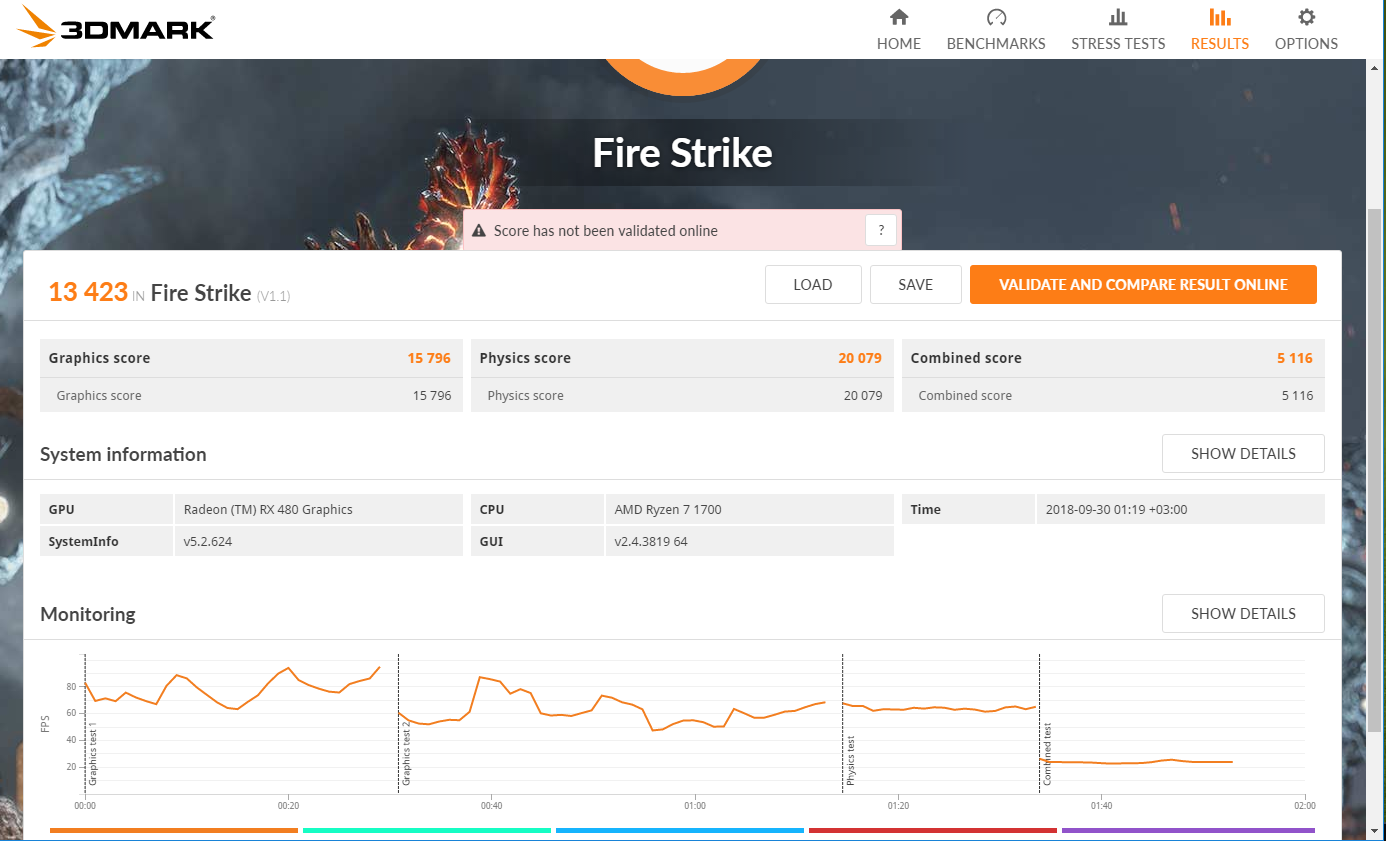Click the 02:00 time label on chart axis
This screenshot has width=1386, height=841.
[x=1304, y=805]
